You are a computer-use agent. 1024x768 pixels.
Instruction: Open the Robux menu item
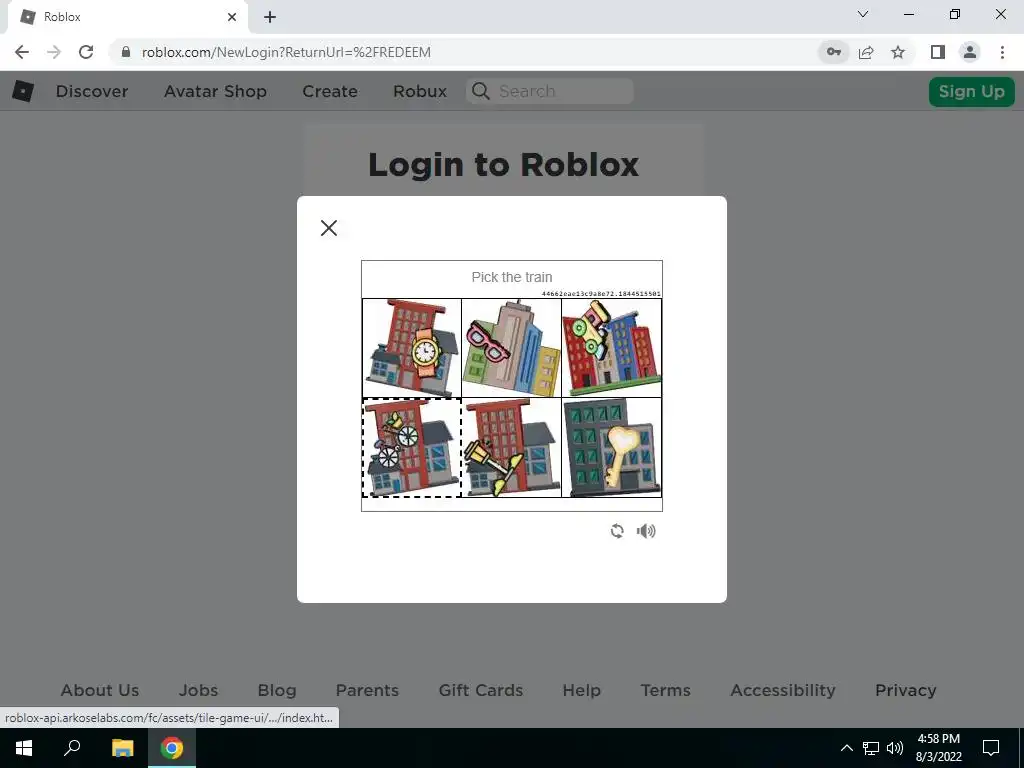tap(420, 91)
